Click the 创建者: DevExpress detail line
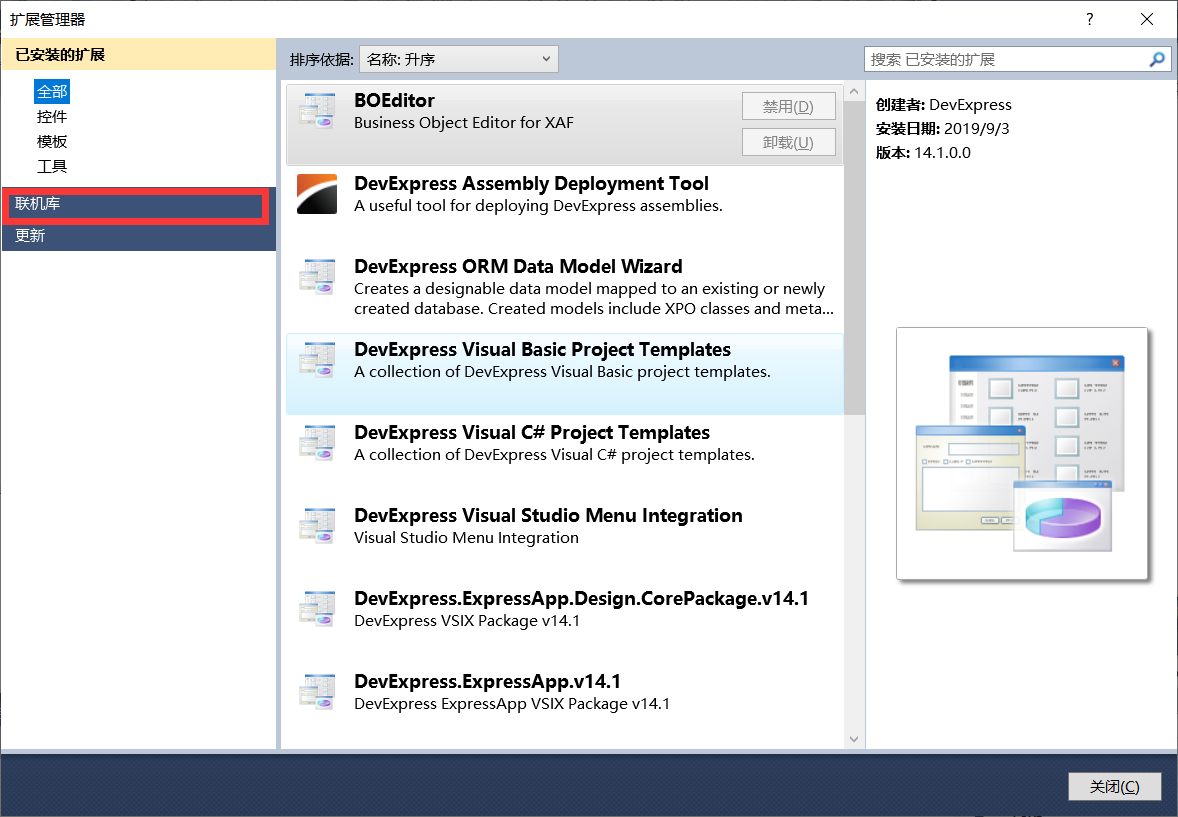Image resolution: width=1178 pixels, height=817 pixels. (944, 104)
